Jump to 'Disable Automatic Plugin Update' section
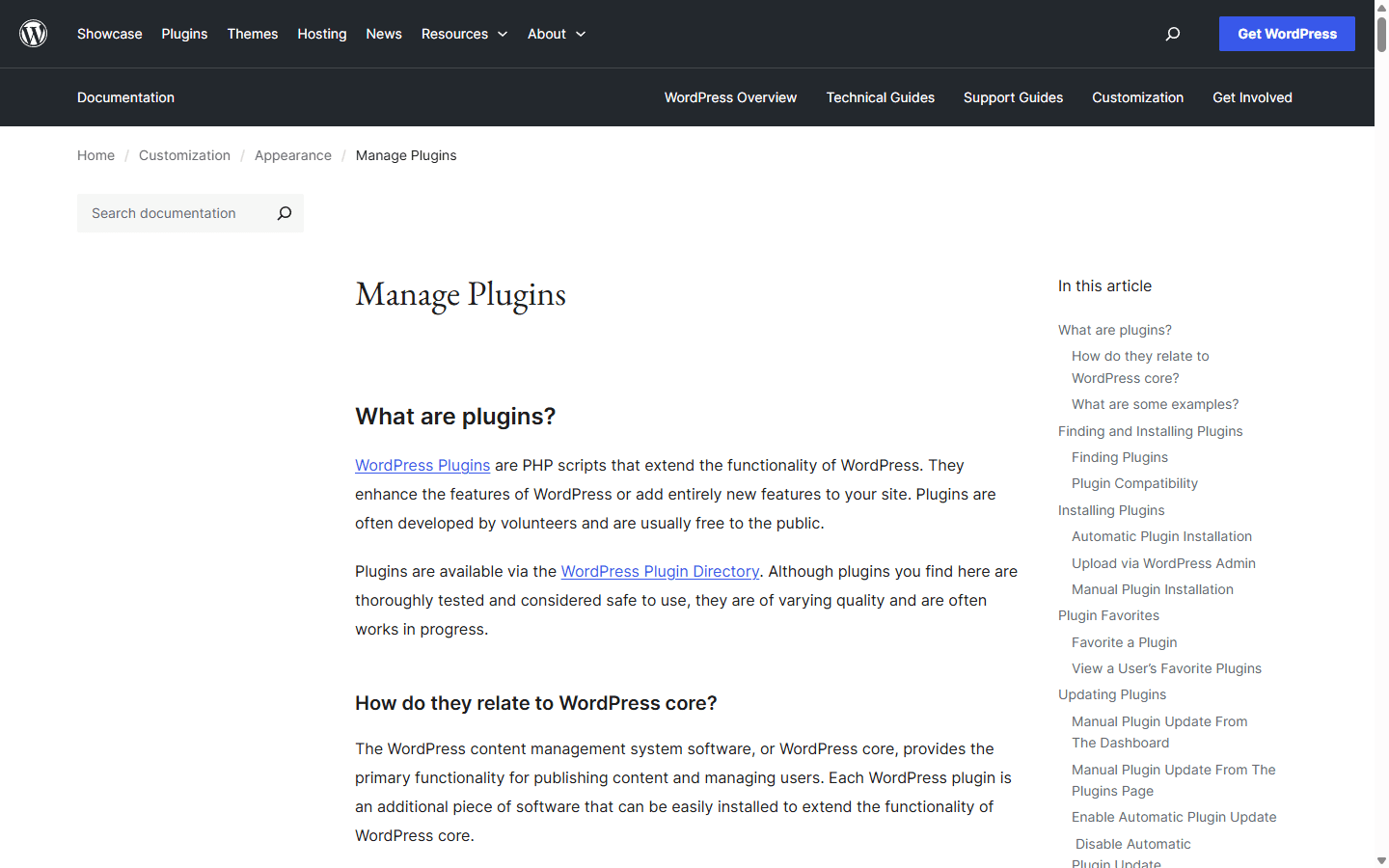The height and width of the screenshot is (868, 1389). [x=1131, y=854]
